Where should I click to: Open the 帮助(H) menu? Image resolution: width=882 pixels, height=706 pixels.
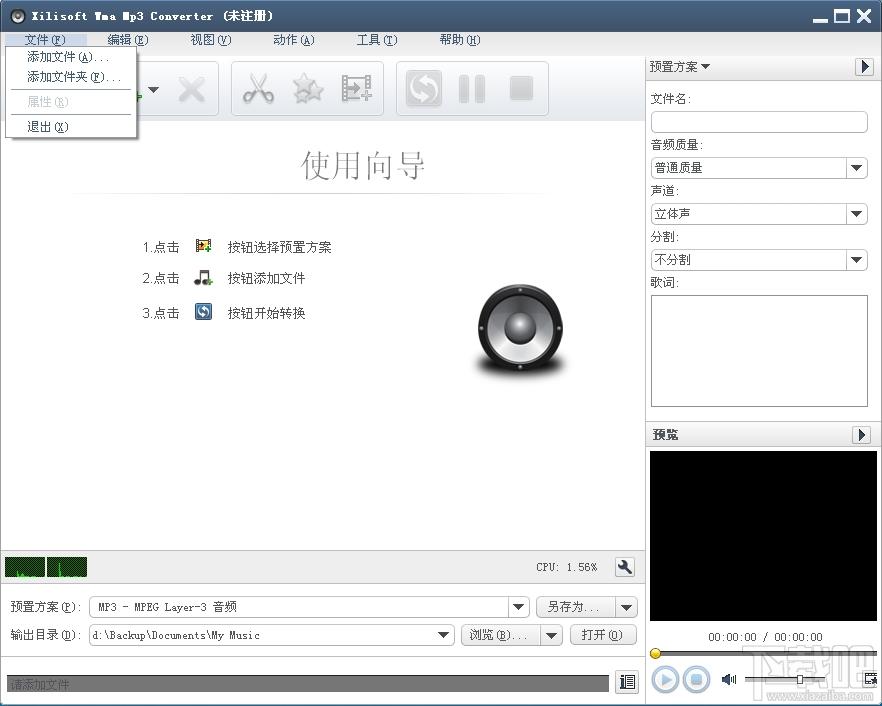[x=460, y=39]
